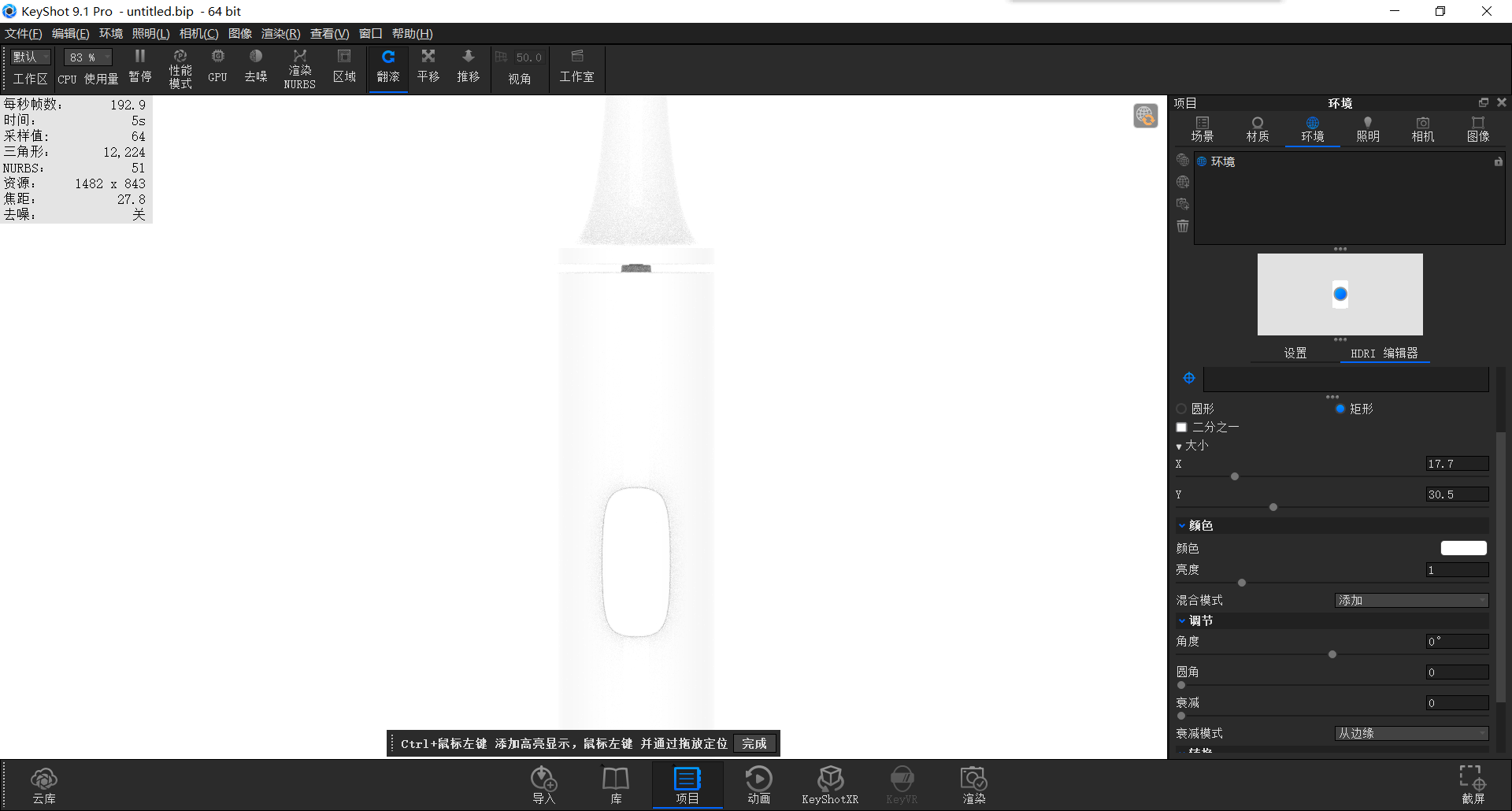Delete environment using the trash icon

pos(1182,226)
